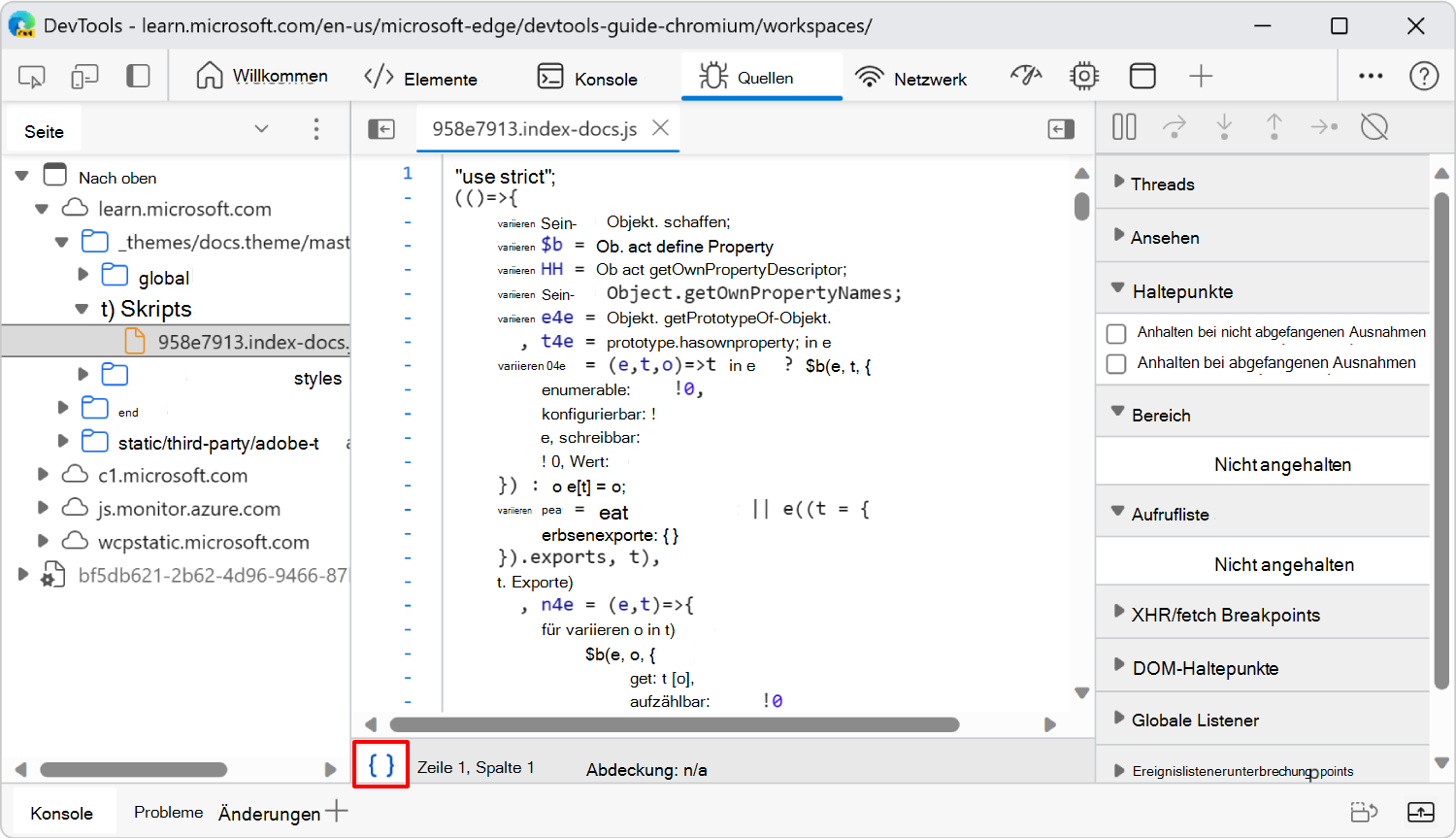The width and height of the screenshot is (1456, 838).
Task: Click the Step arrow icon
Action: 1324,127
